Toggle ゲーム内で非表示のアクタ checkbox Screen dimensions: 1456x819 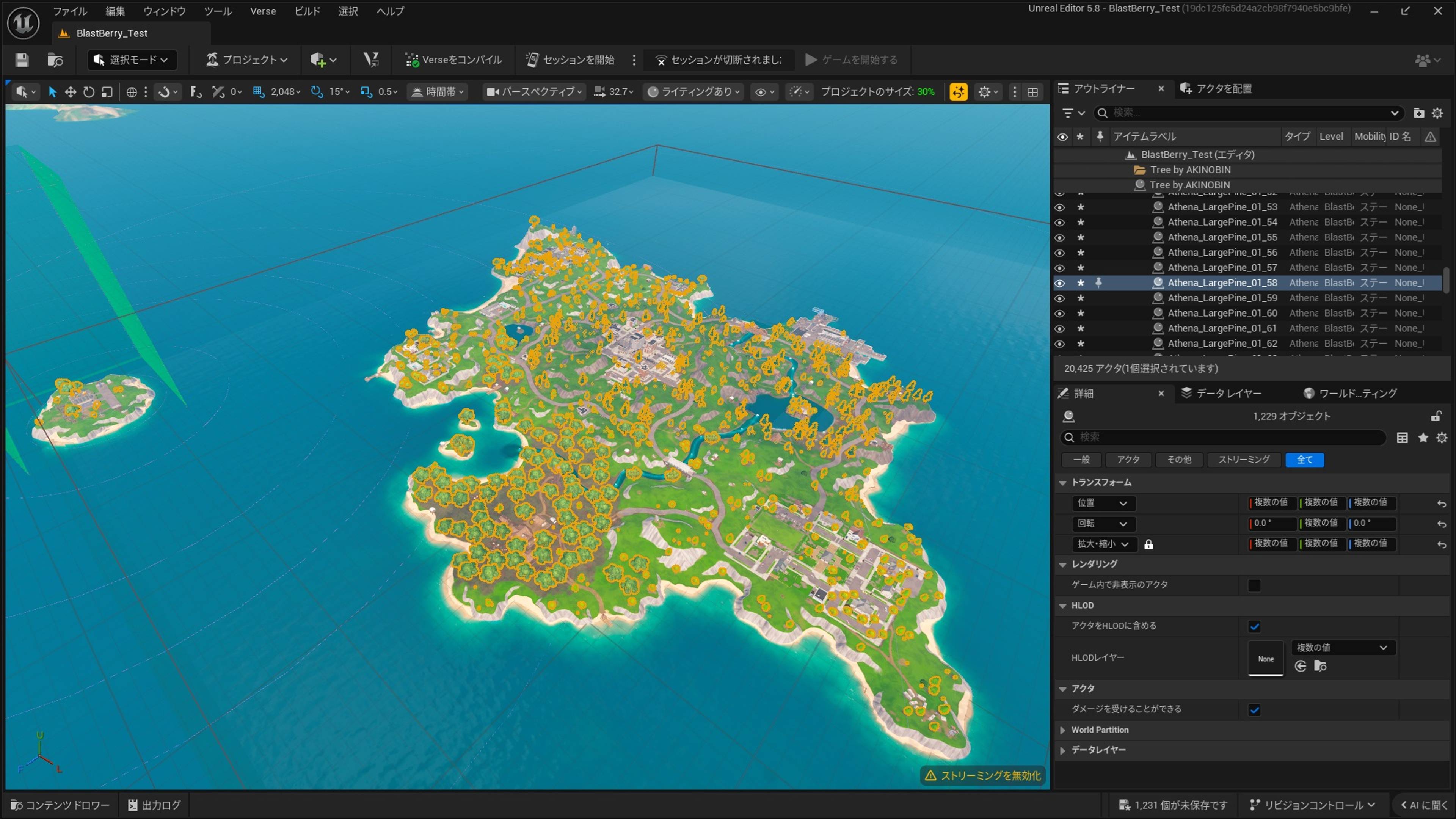click(x=1254, y=585)
